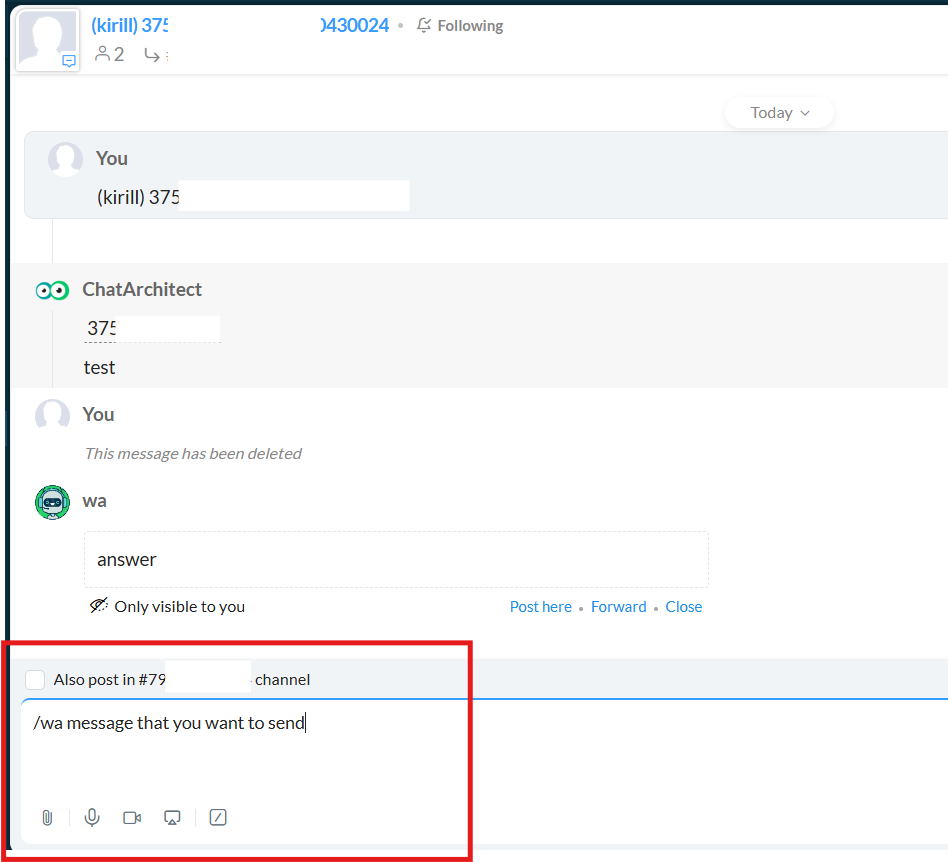Open the Today date dropdown

coord(779,113)
